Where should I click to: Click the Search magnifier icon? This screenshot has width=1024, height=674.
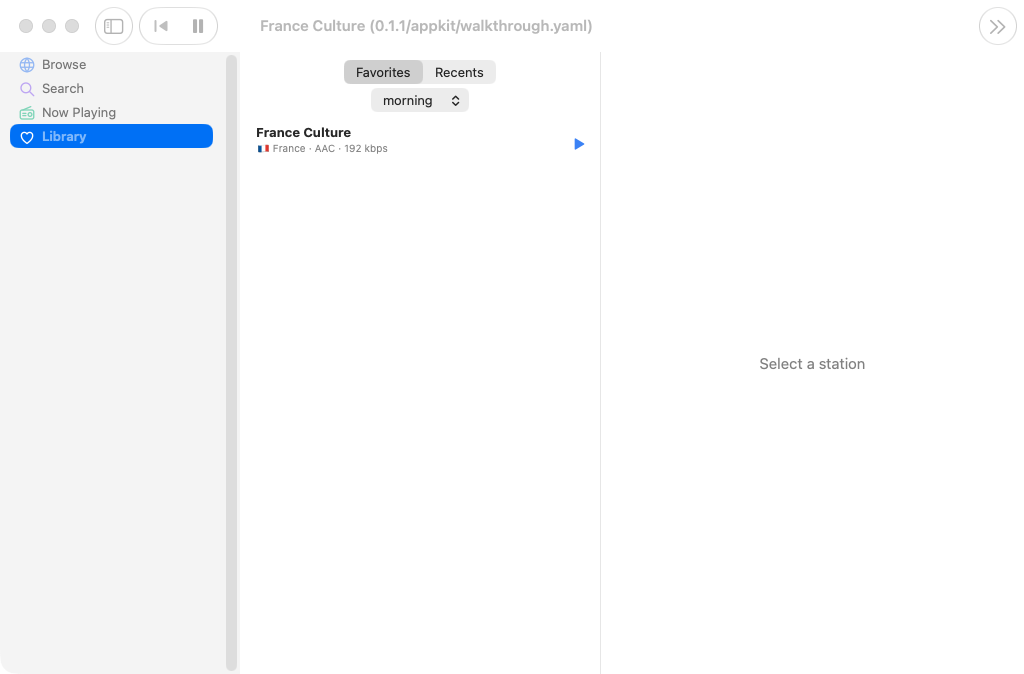pos(27,89)
